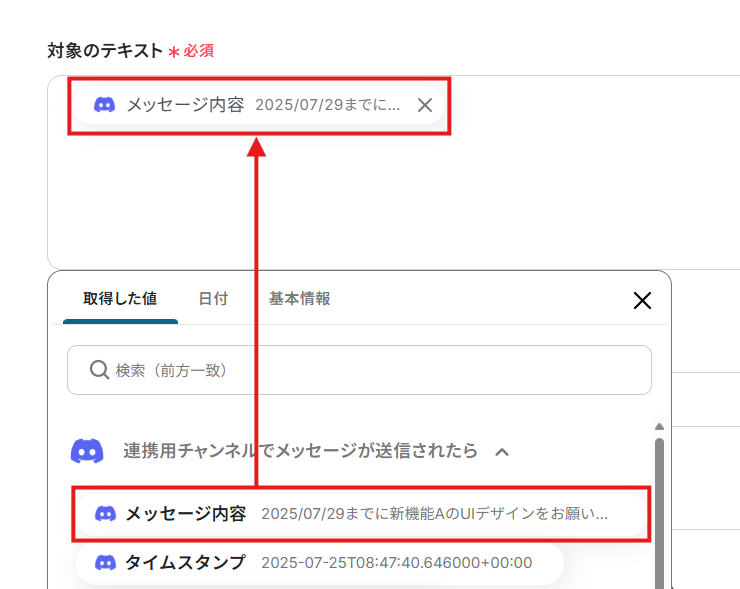Close the 取得した値 picker panel
This screenshot has width=740, height=589.
[642, 300]
